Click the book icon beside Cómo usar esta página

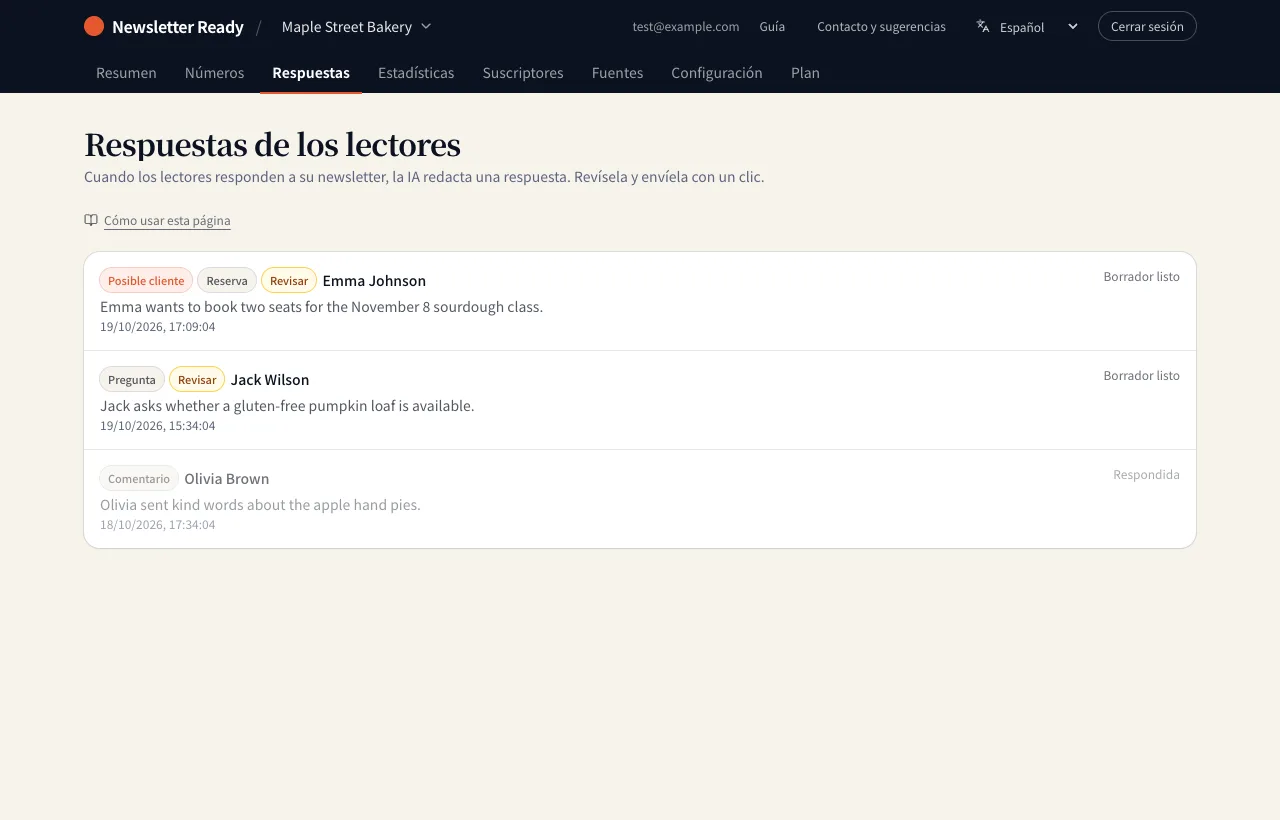(x=91, y=220)
